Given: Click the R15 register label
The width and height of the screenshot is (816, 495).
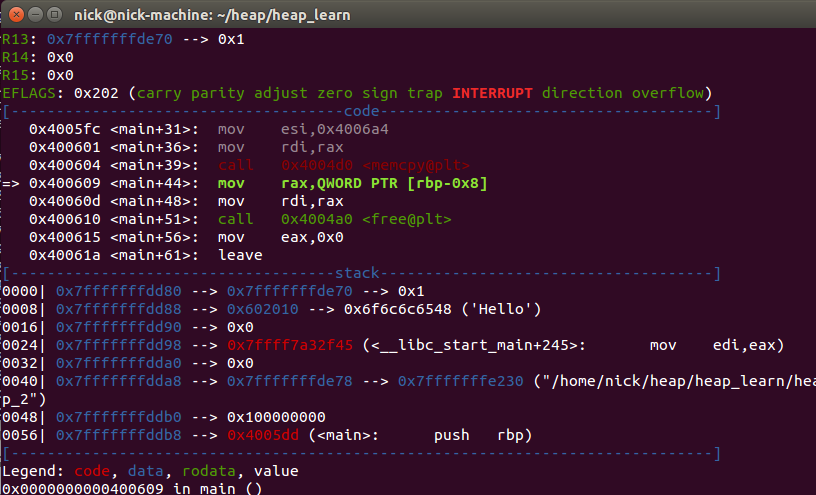Looking at the screenshot, I should pyautogui.click(x=16, y=75).
